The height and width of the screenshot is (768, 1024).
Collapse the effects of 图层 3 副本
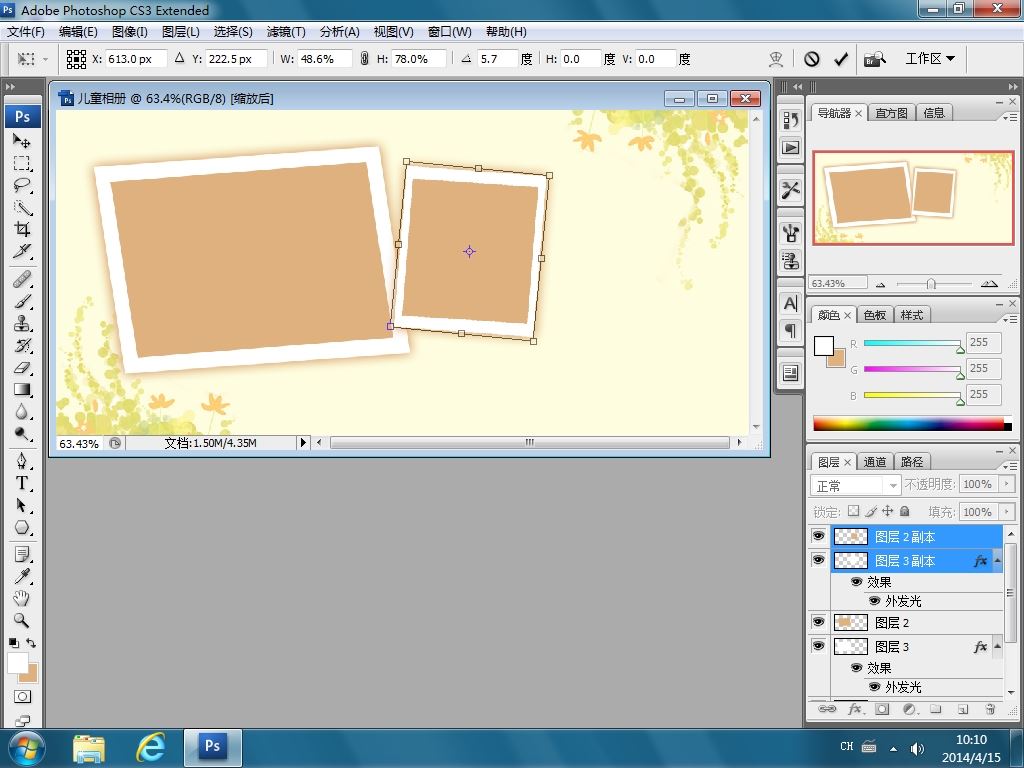tap(997, 561)
